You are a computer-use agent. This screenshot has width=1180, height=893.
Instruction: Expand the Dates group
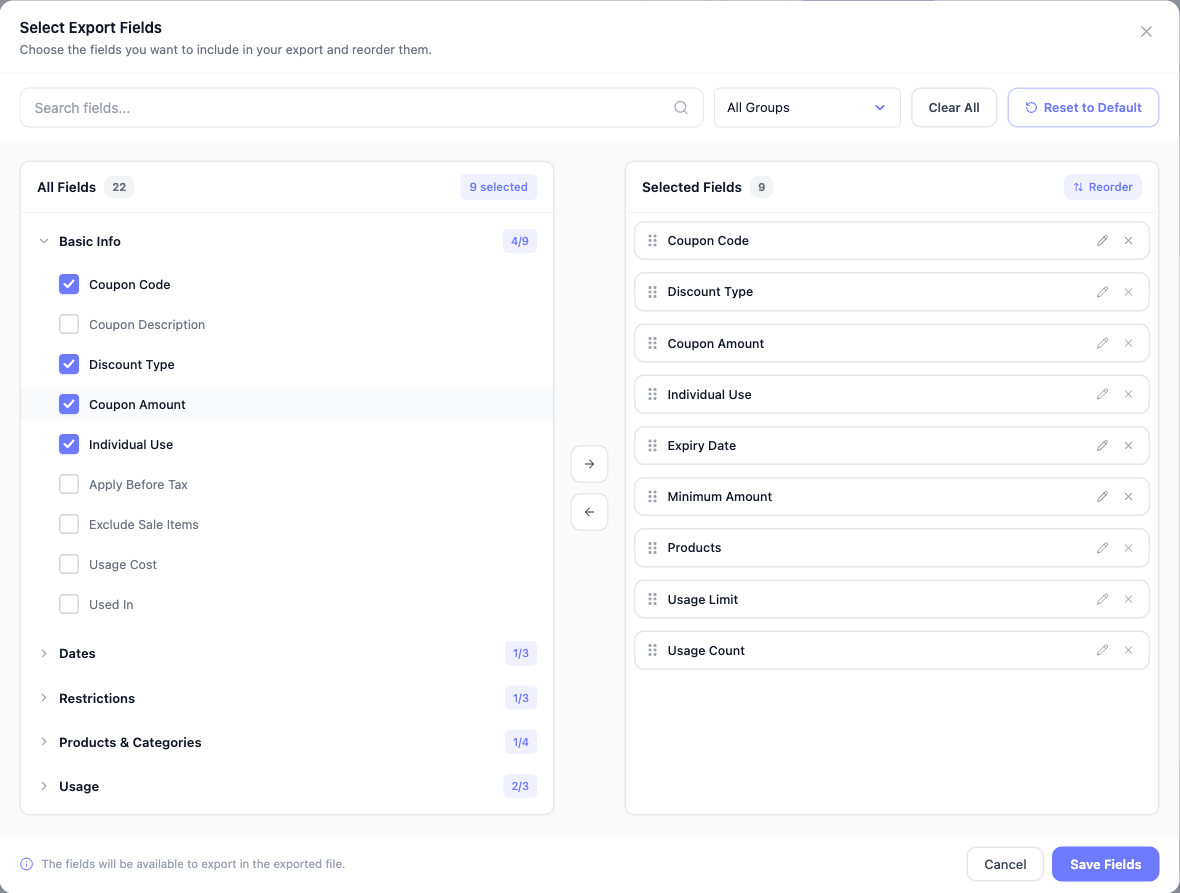coord(44,653)
